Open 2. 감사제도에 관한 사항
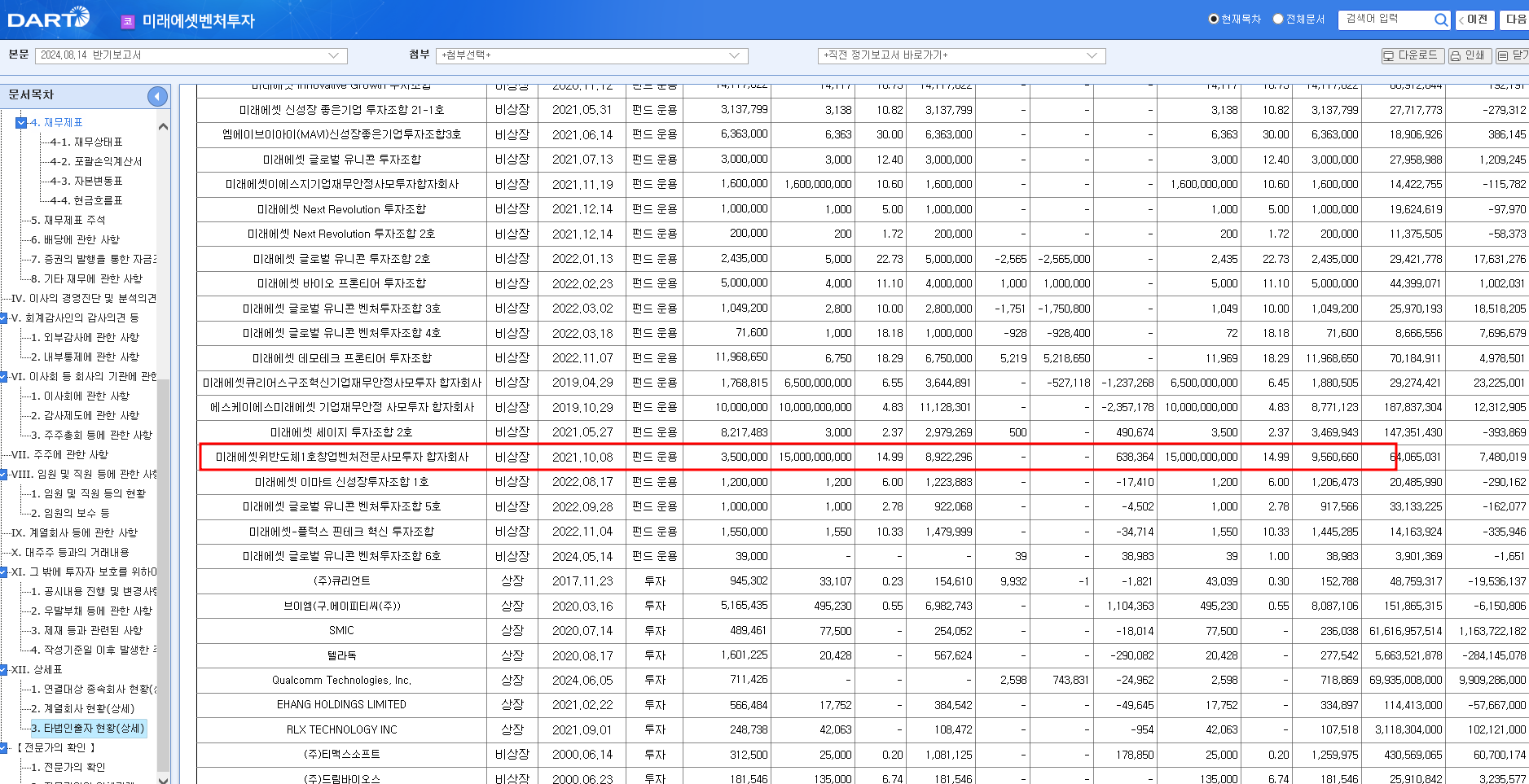The width and height of the screenshot is (1529, 784). pyautogui.click(x=86, y=416)
